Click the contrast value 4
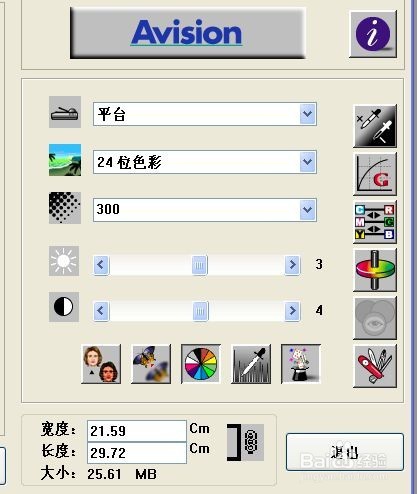This screenshot has width=417, height=494. [x=319, y=310]
